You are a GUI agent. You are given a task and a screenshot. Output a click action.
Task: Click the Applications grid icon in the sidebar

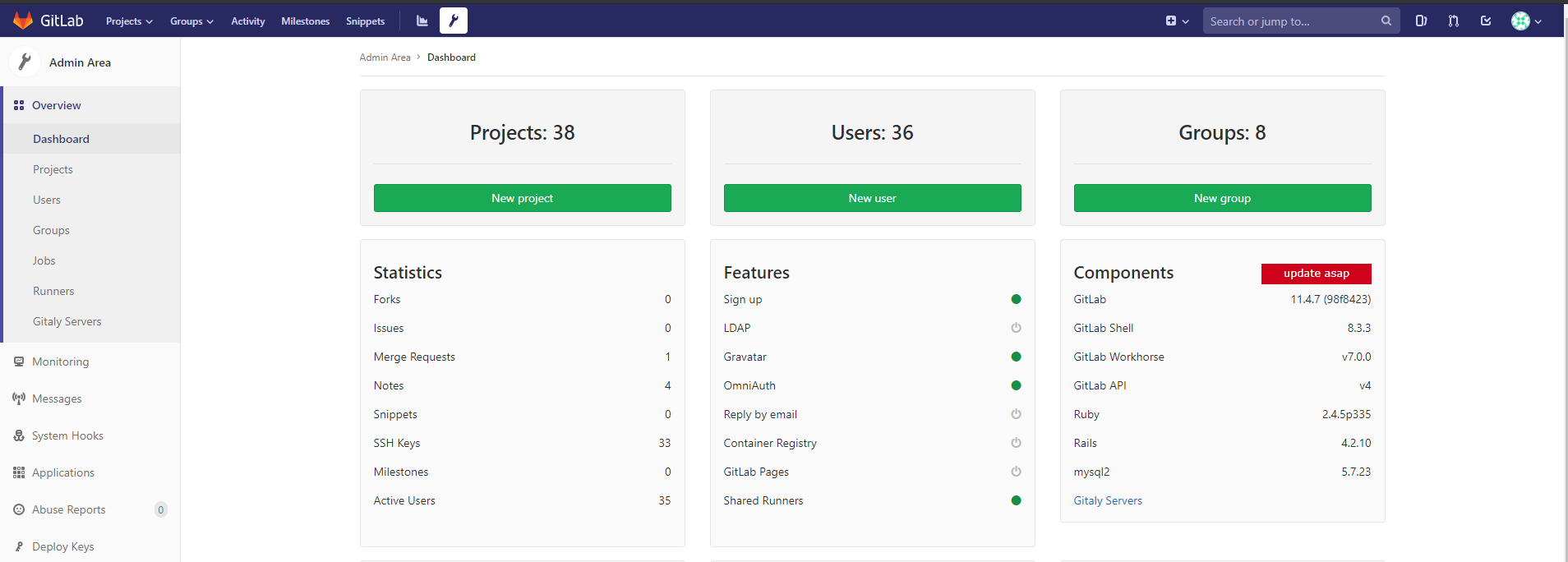point(19,472)
